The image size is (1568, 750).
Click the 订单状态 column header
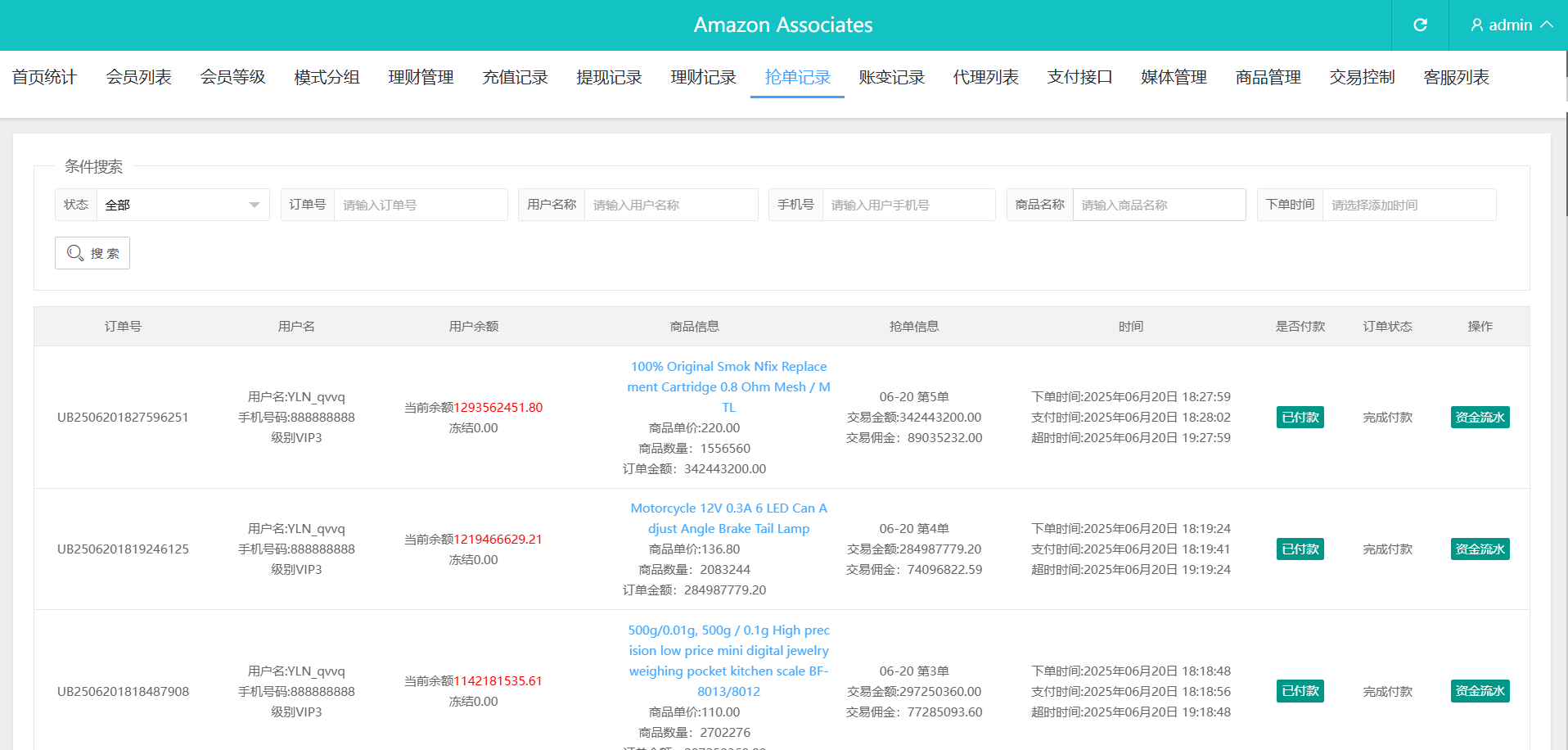1388,326
